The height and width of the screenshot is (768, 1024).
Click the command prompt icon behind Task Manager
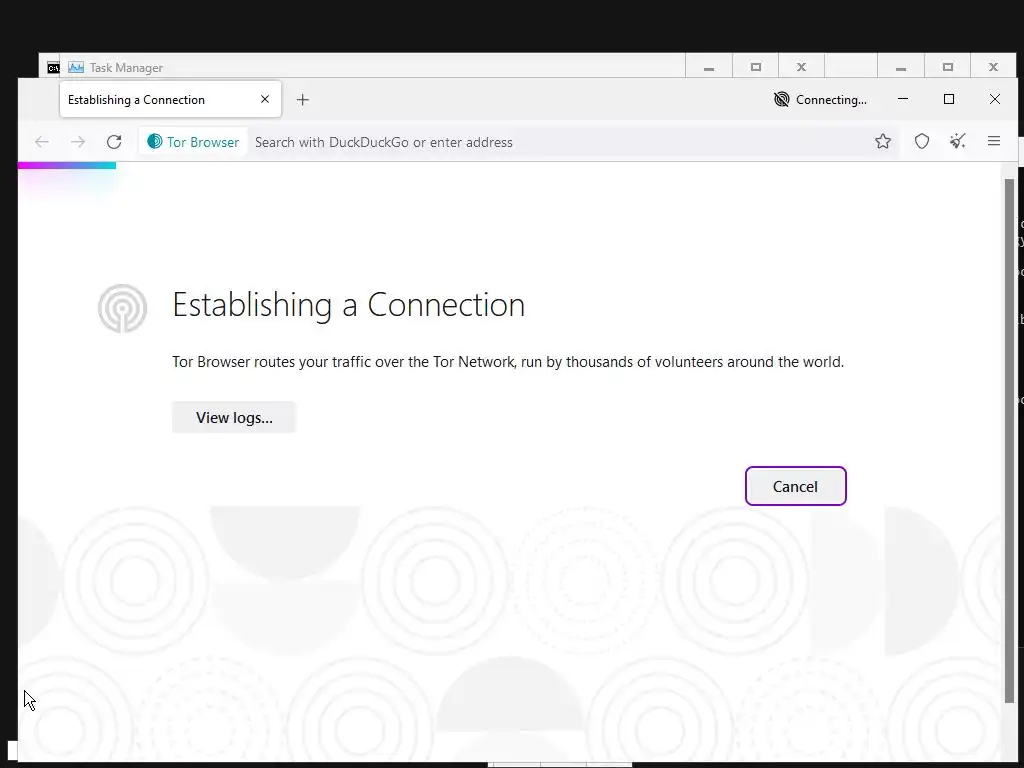coord(54,67)
